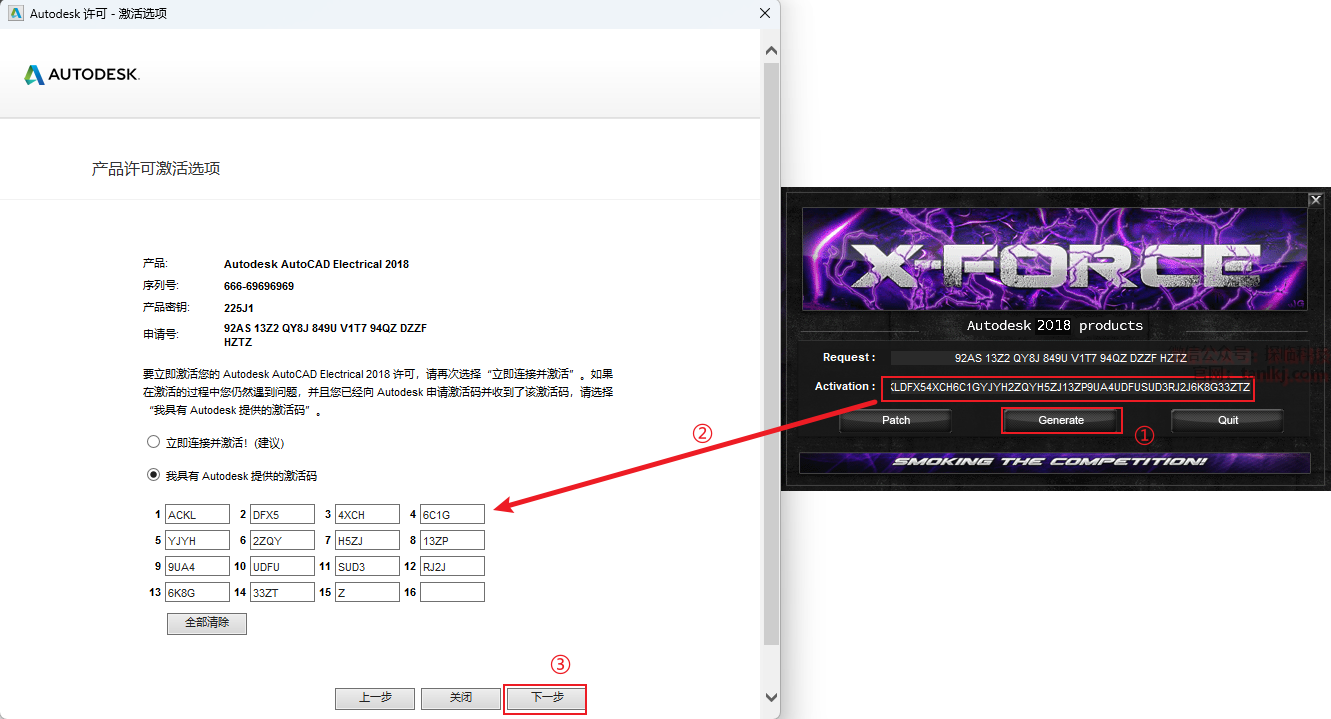Click activation code field 6 containing 2ZQY

tap(282, 540)
